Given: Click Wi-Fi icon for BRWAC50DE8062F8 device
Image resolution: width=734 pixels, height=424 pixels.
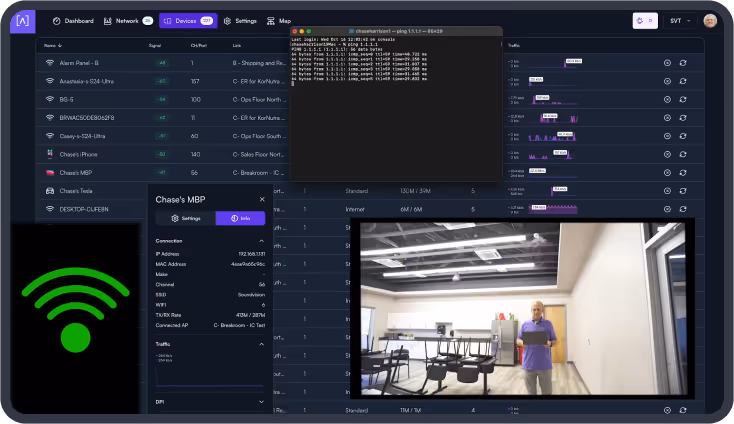Looking at the screenshot, I should (x=50, y=117).
